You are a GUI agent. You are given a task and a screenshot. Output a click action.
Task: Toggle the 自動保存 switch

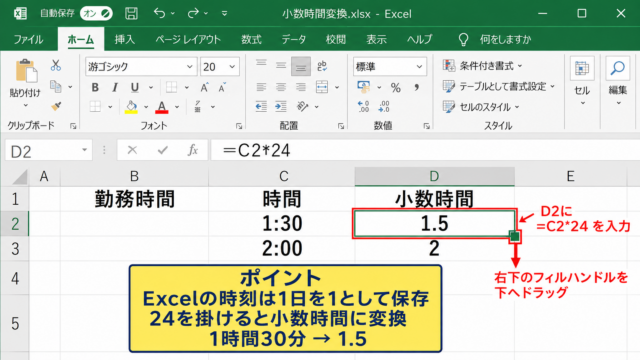(x=96, y=13)
